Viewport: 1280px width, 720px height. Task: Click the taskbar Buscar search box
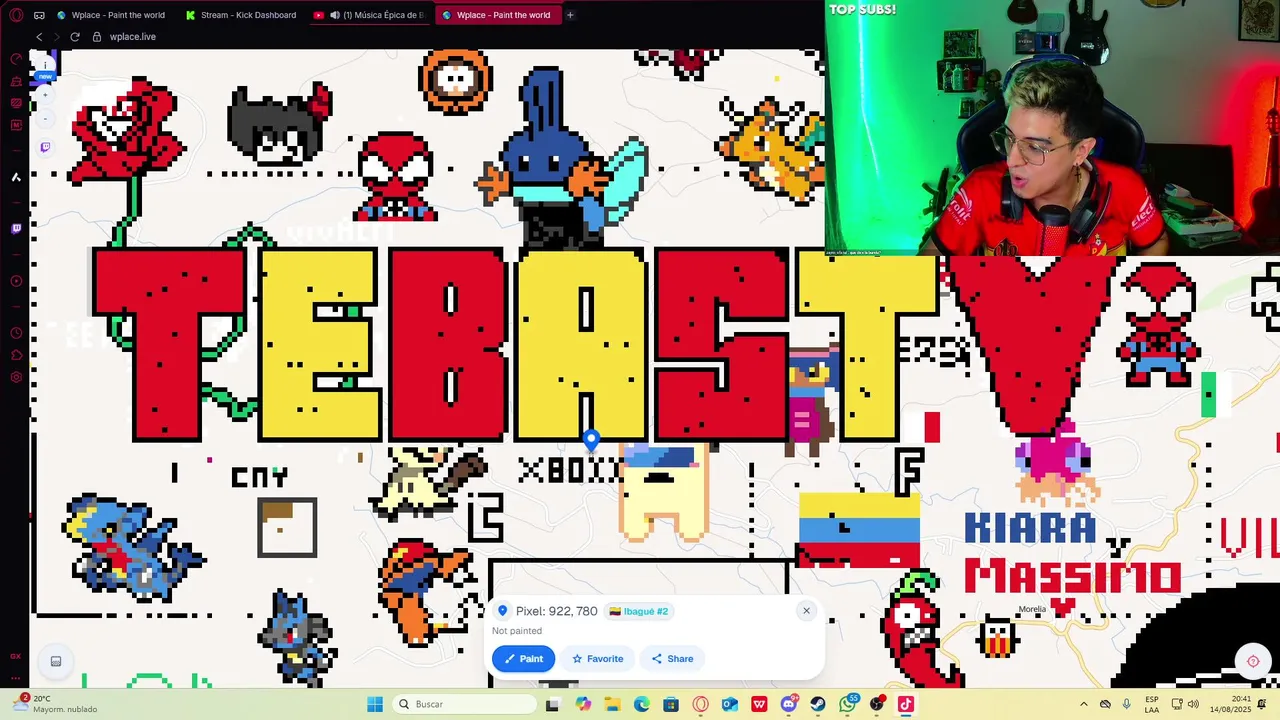[x=464, y=704]
